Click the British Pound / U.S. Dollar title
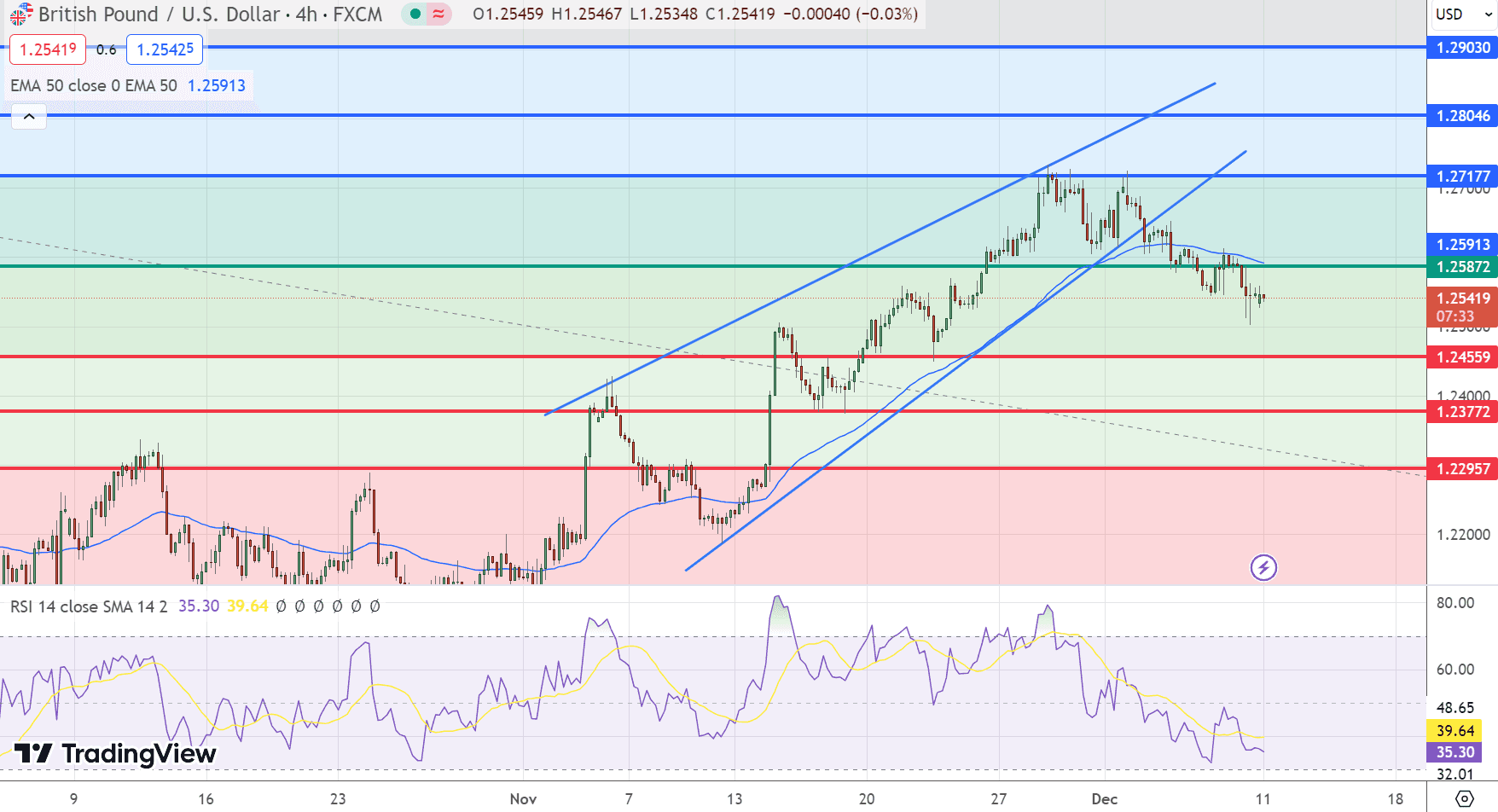1498x812 pixels. click(x=159, y=14)
